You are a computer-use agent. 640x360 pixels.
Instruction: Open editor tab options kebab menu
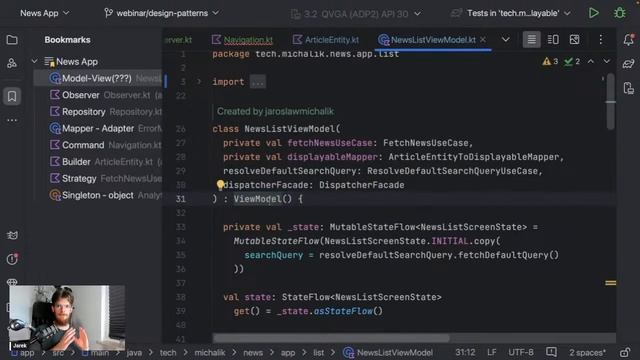click(600, 40)
